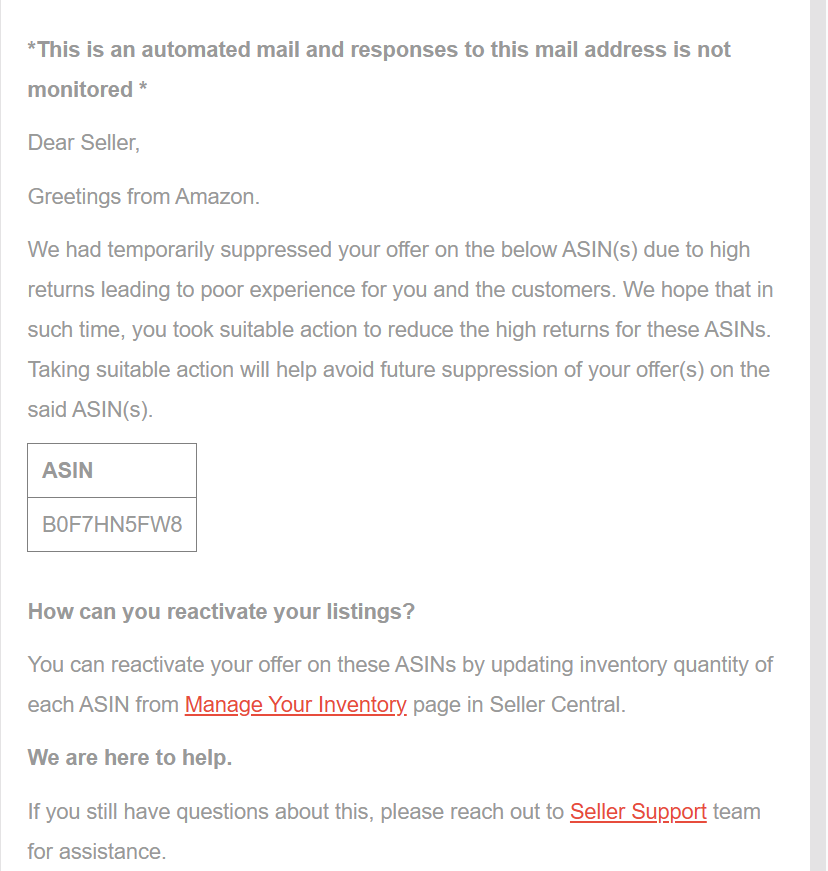Image resolution: width=828 pixels, height=871 pixels.
Task: Select the ASIN table header cell
Action: pyautogui.click(x=112, y=470)
